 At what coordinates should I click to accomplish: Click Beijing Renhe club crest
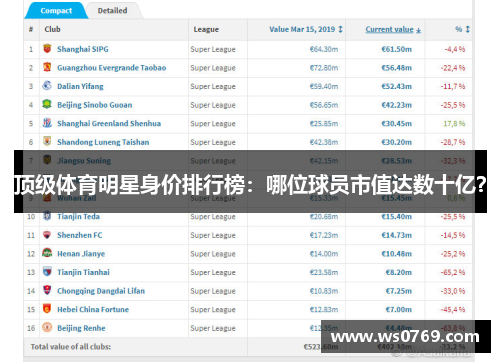pos(47,327)
